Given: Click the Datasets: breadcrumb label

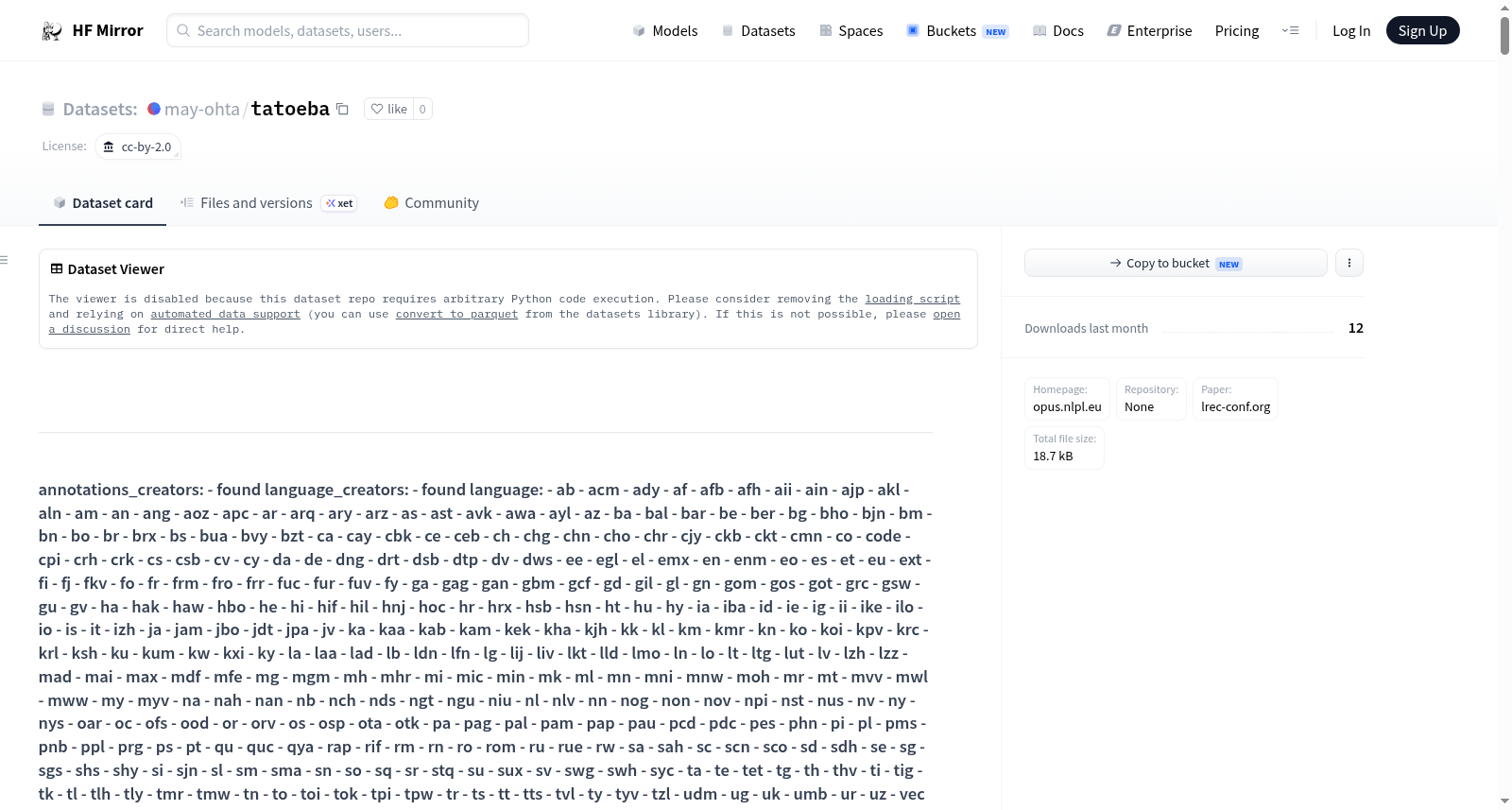Looking at the screenshot, I should [x=100, y=110].
